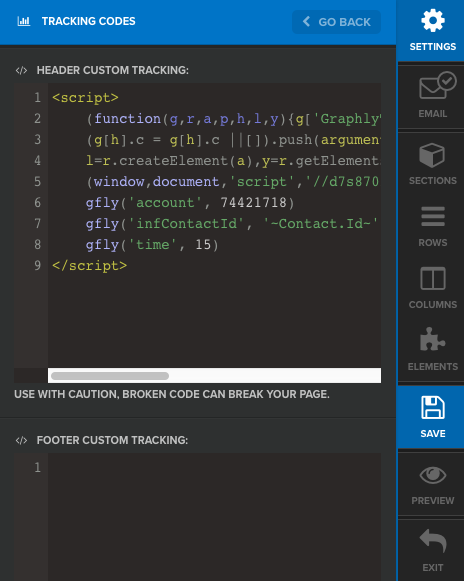
Task: Click the horizontal scrollbar thumb in header editor
Action: 110,376
